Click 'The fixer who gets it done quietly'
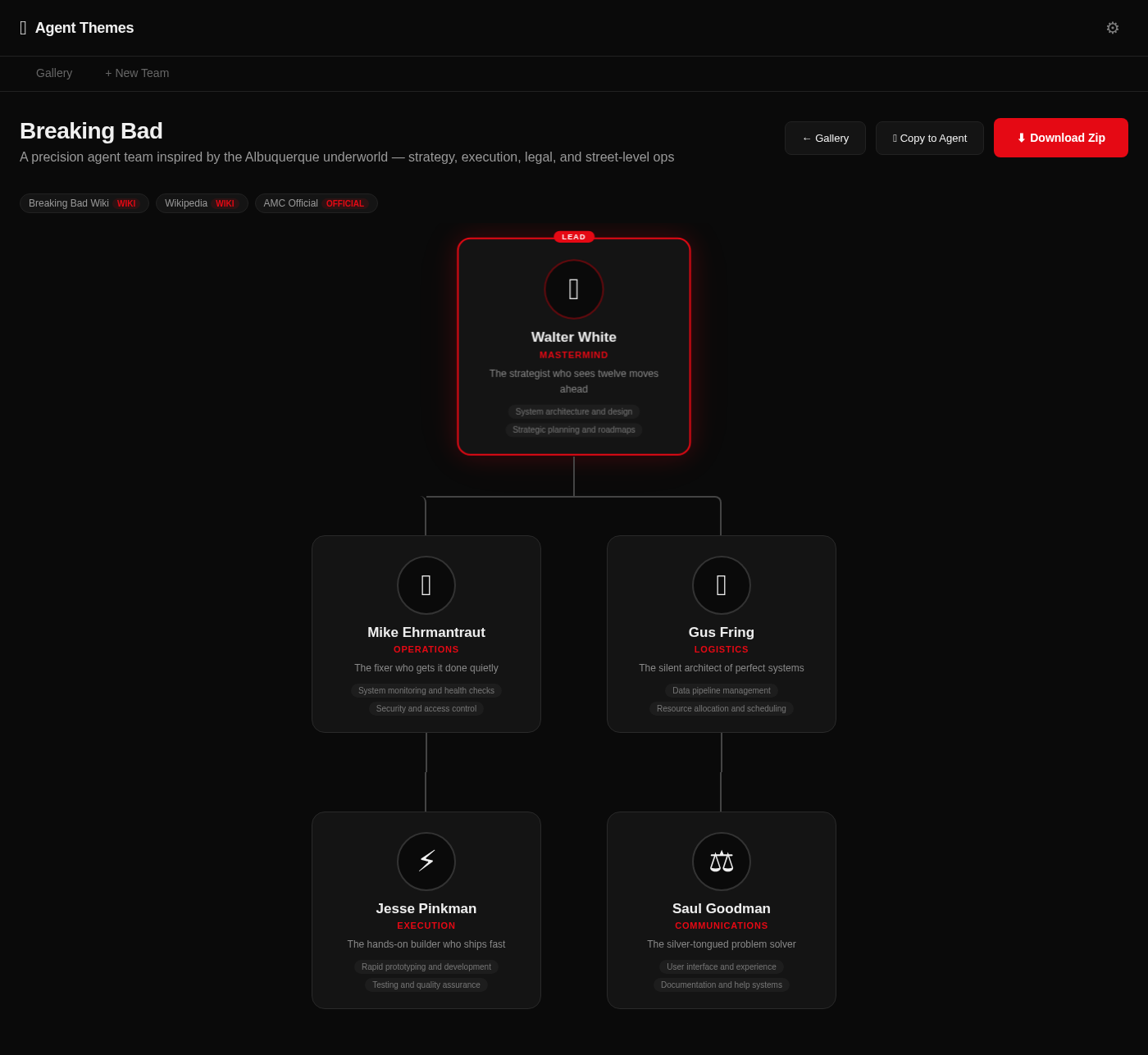Image resolution: width=1148 pixels, height=1055 pixels. click(x=426, y=668)
